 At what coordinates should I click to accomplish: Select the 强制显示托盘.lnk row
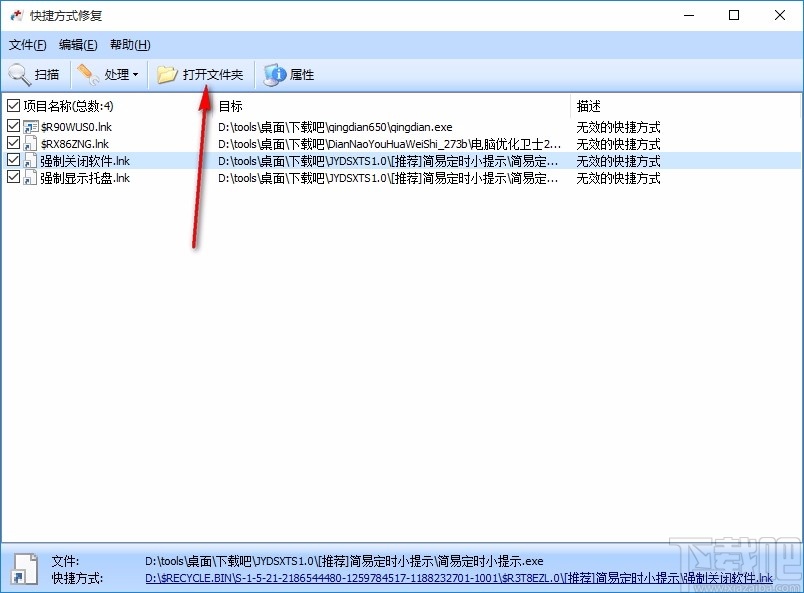tap(84, 178)
